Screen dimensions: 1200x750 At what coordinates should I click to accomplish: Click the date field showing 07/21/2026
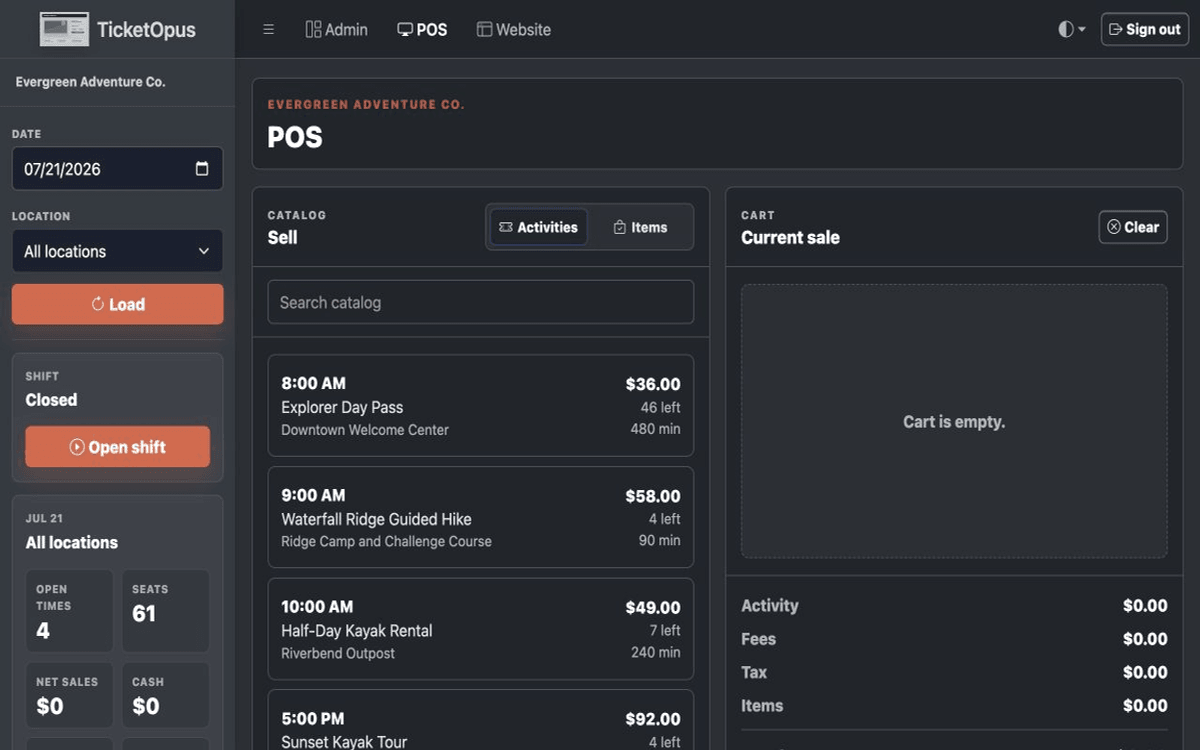click(x=117, y=169)
